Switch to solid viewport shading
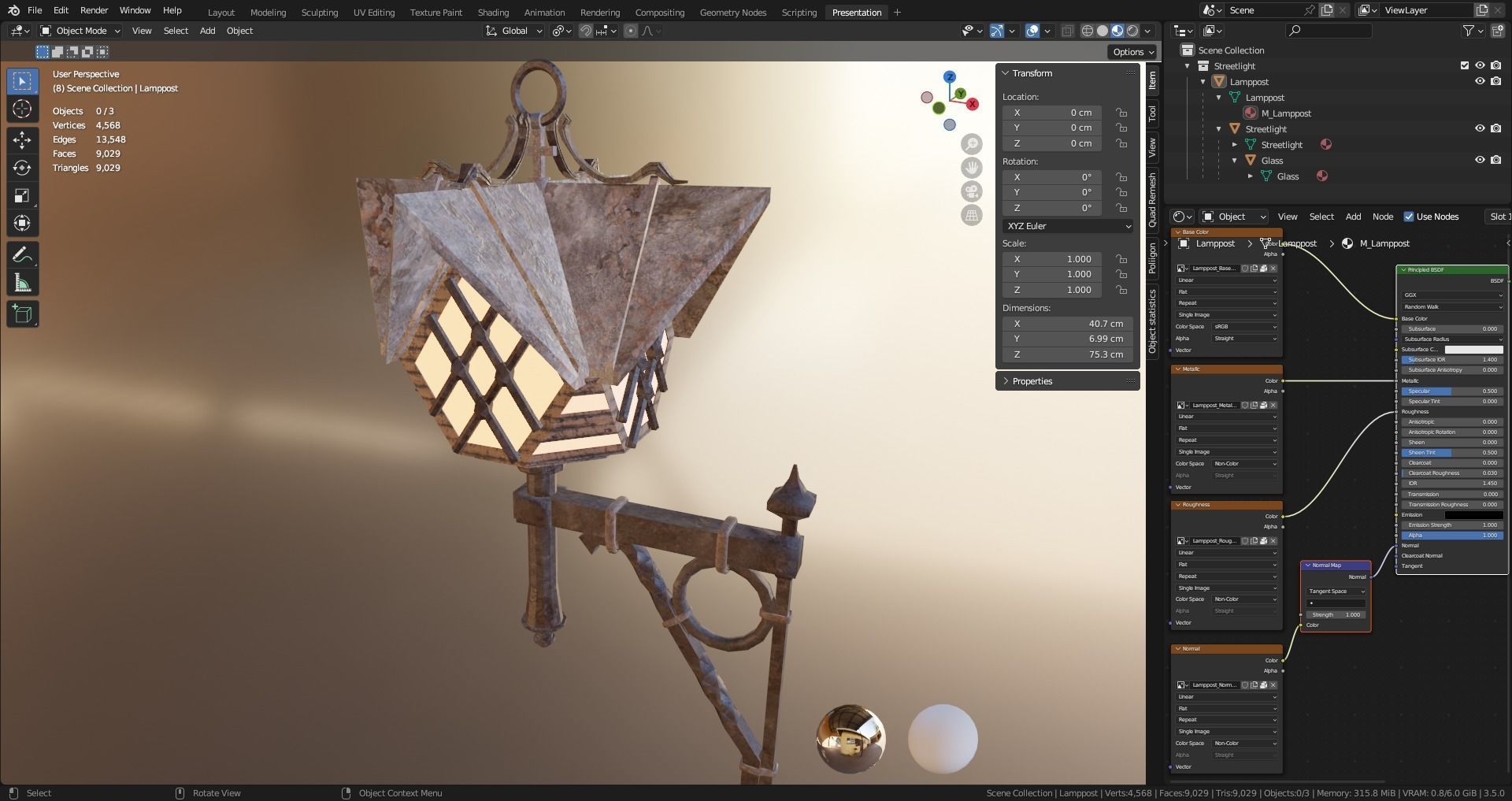 pyautogui.click(x=1102, y=31)
